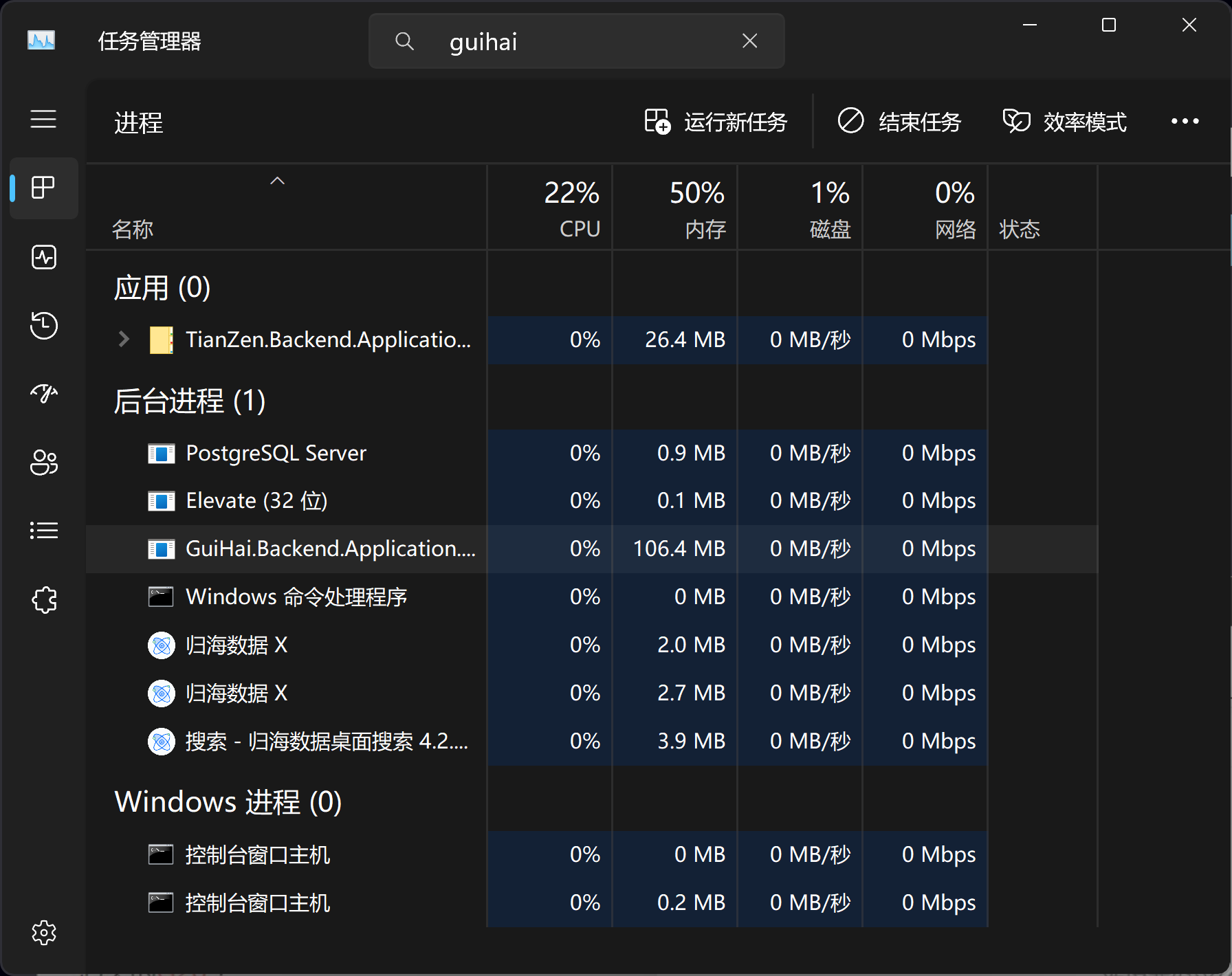The height and width of the screenshot is (976, 1232).
Task: Expand the TianZen.Backend.Application process group
Action: click(x=124, y=340)
